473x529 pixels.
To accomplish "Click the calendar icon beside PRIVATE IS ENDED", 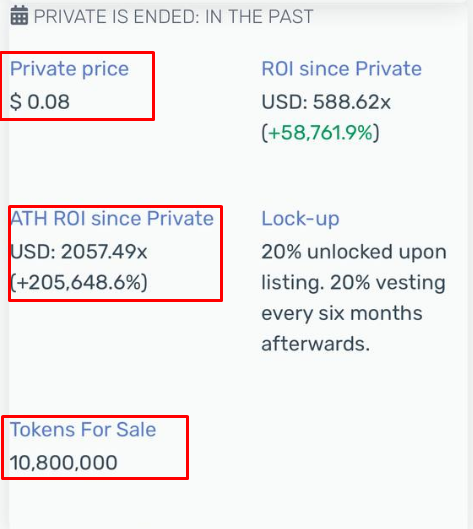I will click(19, 16).
